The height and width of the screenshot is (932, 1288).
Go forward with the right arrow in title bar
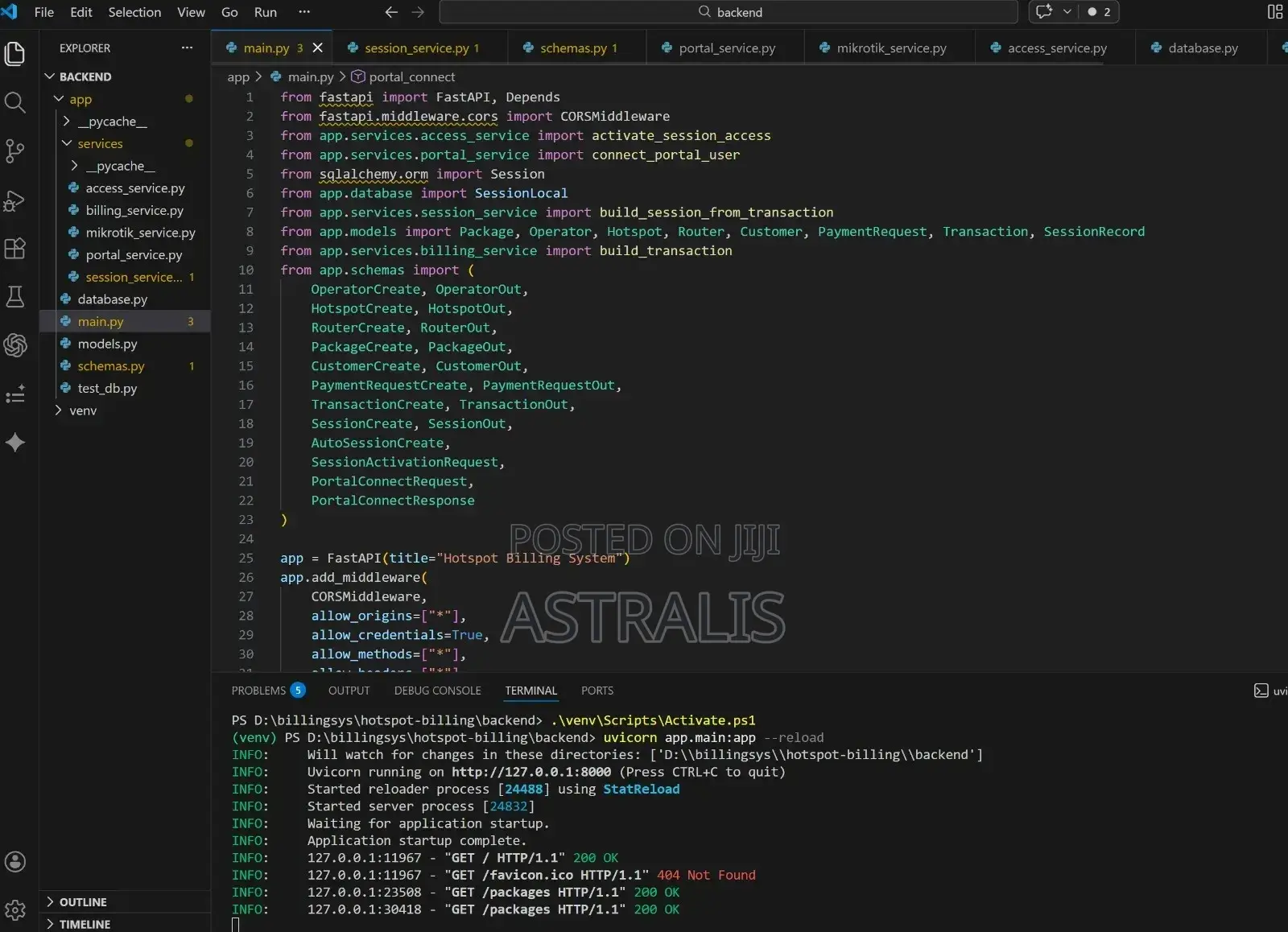point(418,12)
